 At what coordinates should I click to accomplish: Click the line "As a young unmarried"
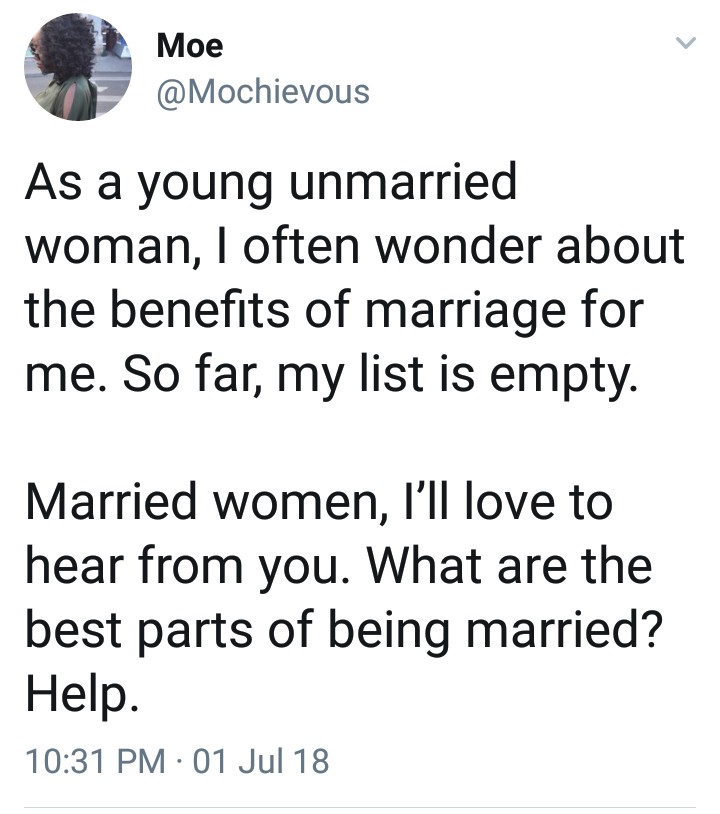270,187
